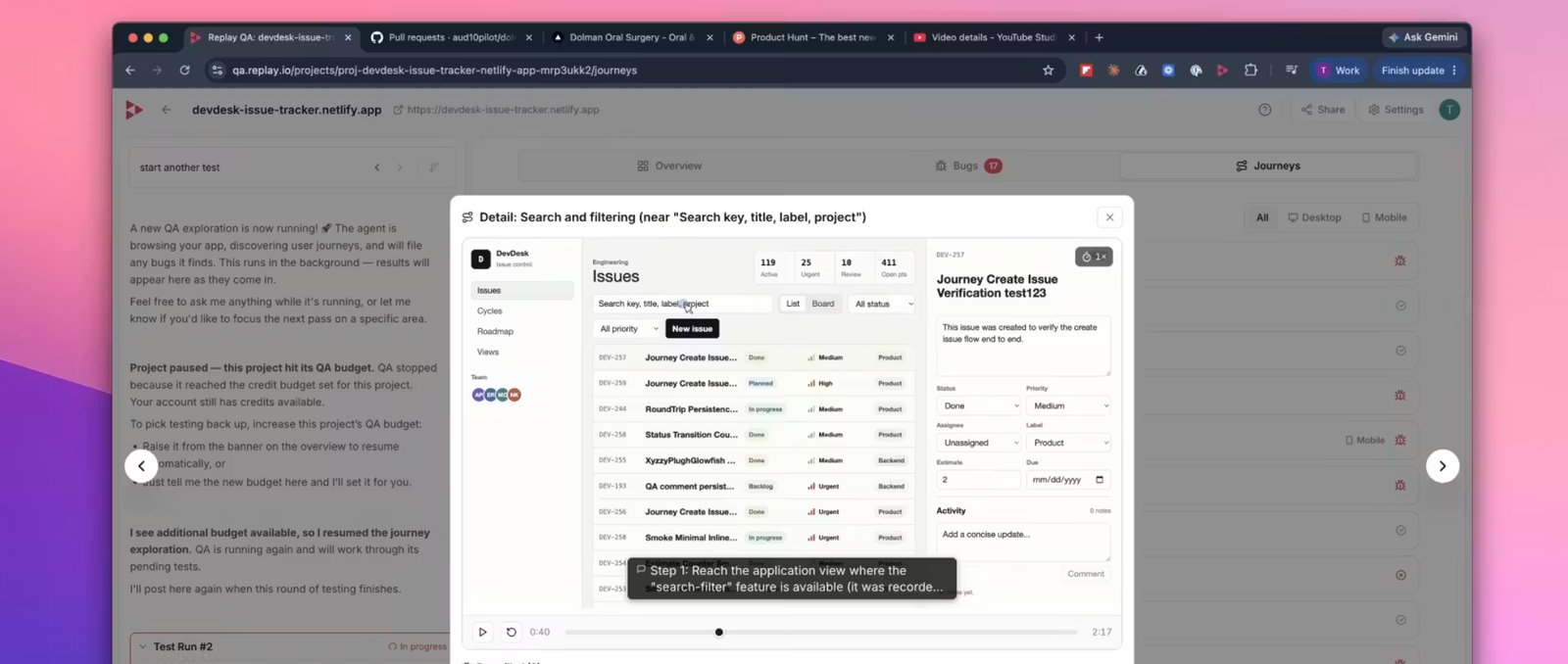Go to next chat message arrow
The height and width of the screenshot is (664, 1568).
coord(400,167)
